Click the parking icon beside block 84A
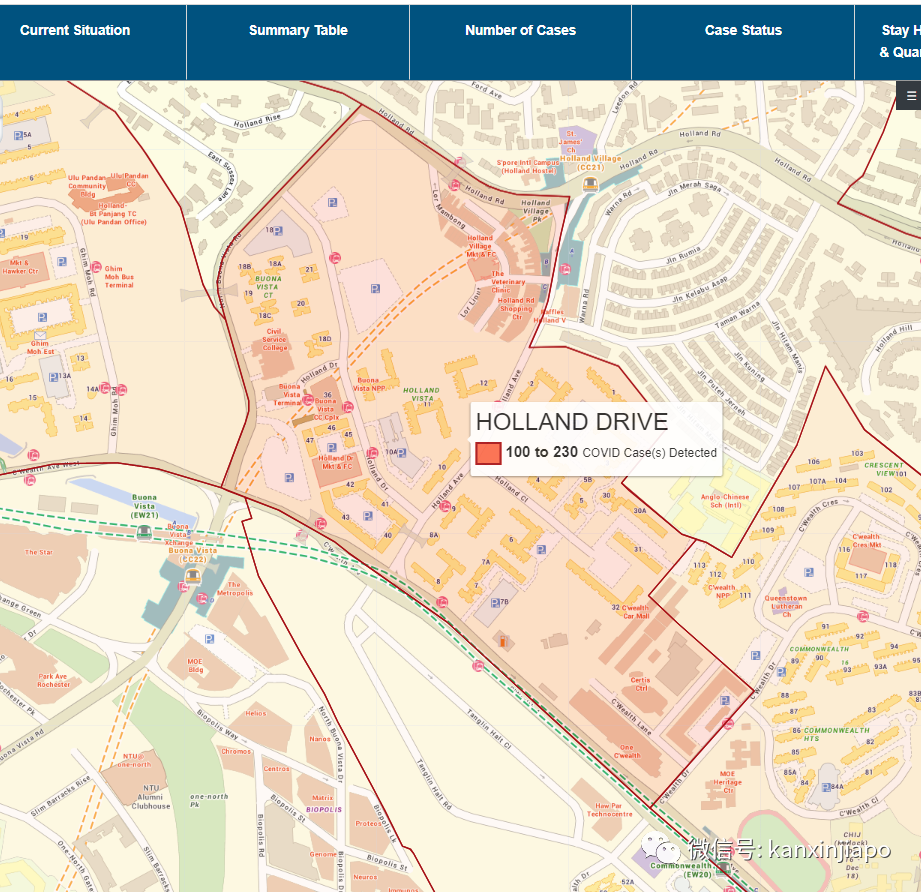Viewport: 921px width, 892px height. click(826, 787)
